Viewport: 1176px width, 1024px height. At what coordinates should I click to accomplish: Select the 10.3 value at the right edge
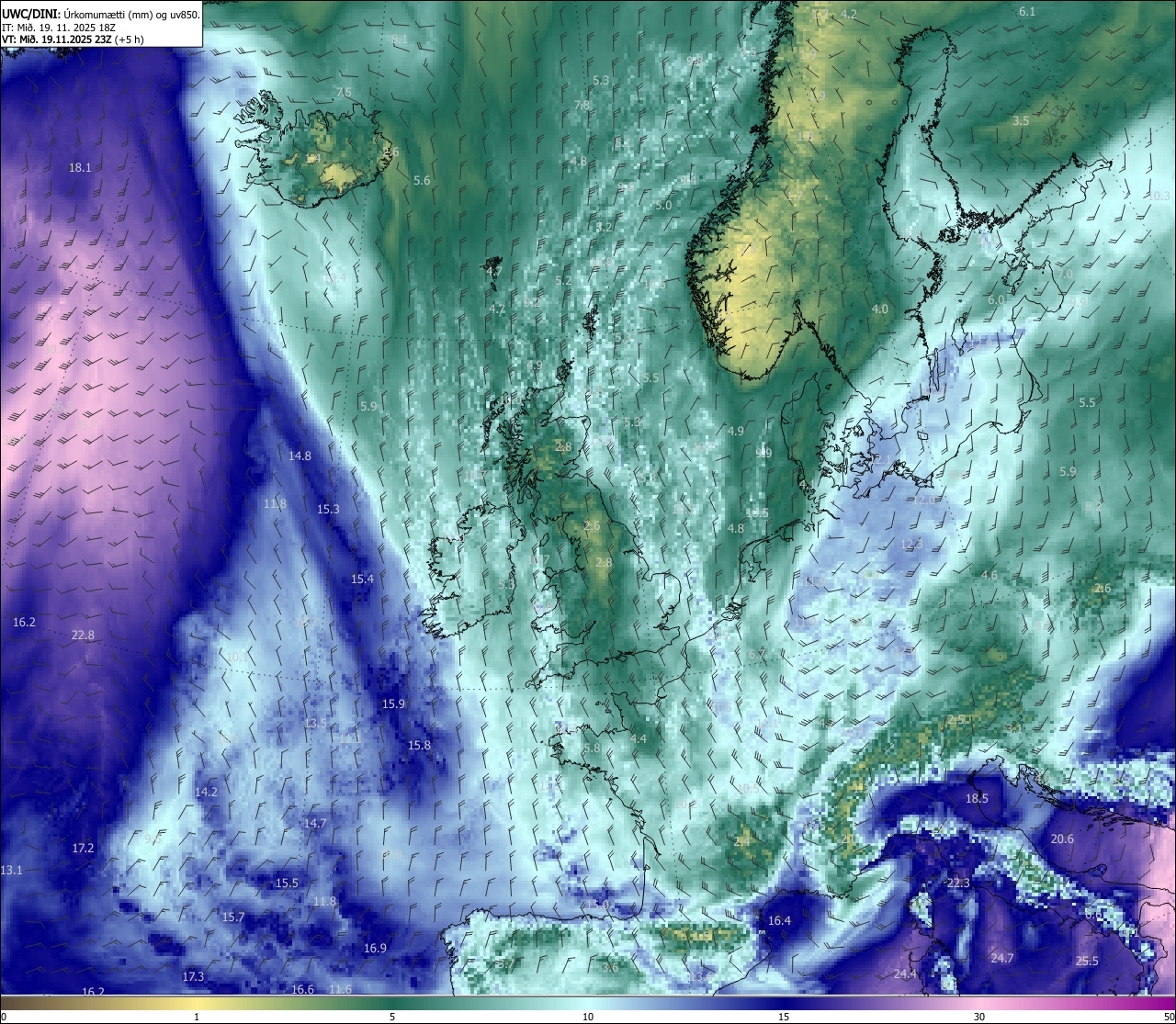click(1159, 197)
